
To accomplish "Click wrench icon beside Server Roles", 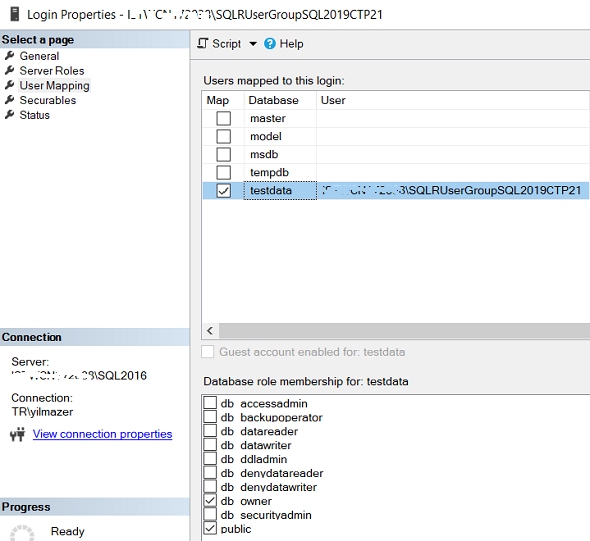I will click(x=10, y=70).
